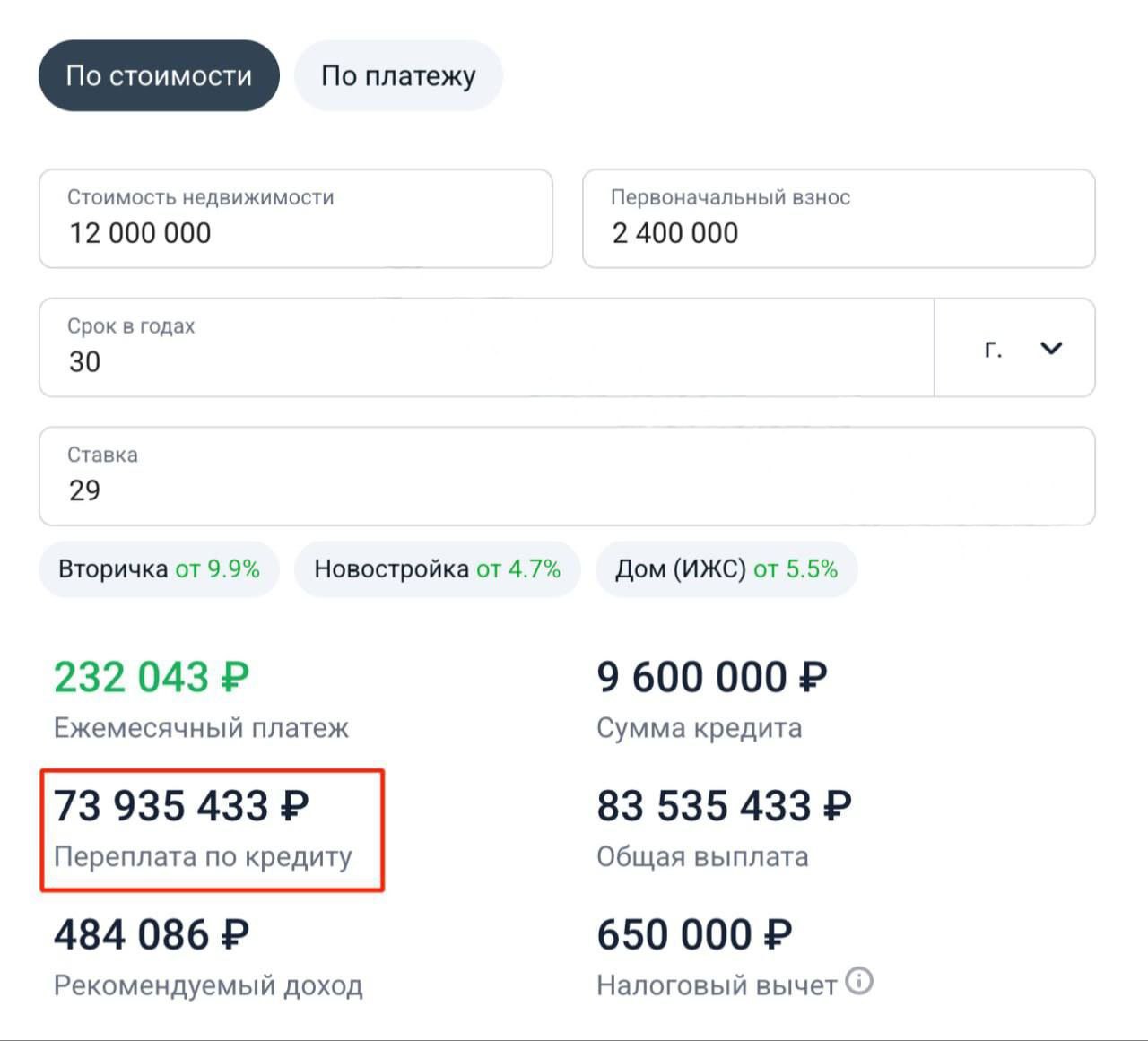This screenshot has width=1148, height=1041.
Task: Select the По стоимости tab
Action: click(159, 76)
